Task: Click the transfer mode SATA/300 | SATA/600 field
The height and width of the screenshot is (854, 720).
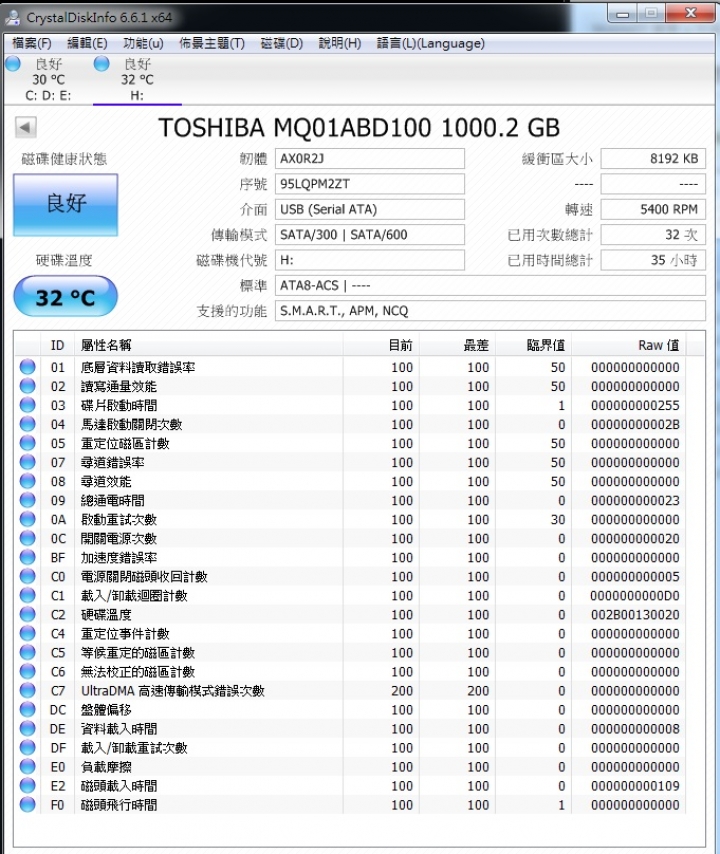Action: [370, 235]
